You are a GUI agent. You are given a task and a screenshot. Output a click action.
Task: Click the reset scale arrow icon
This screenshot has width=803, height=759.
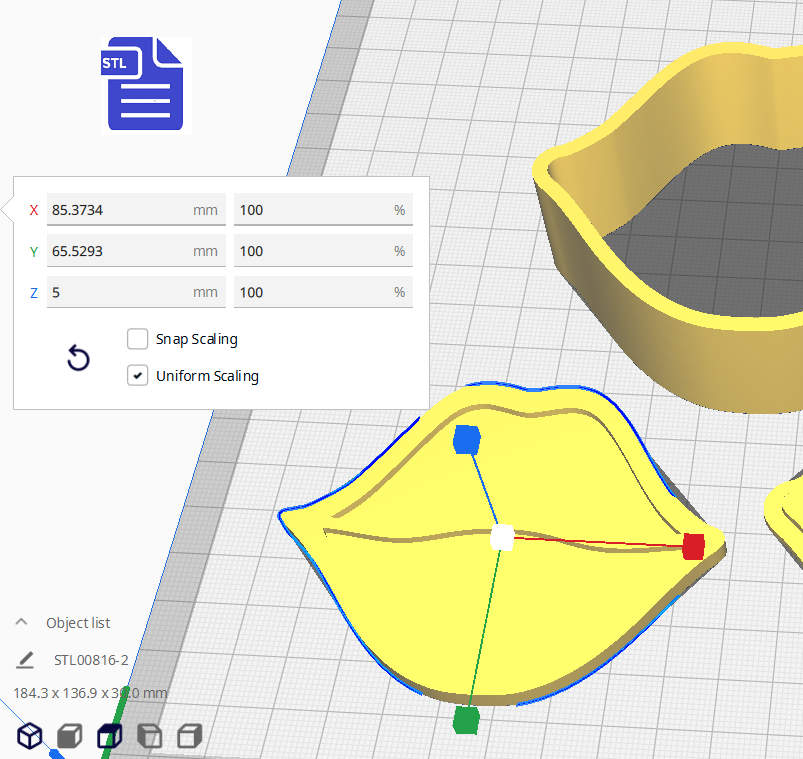tap(78, 358)
